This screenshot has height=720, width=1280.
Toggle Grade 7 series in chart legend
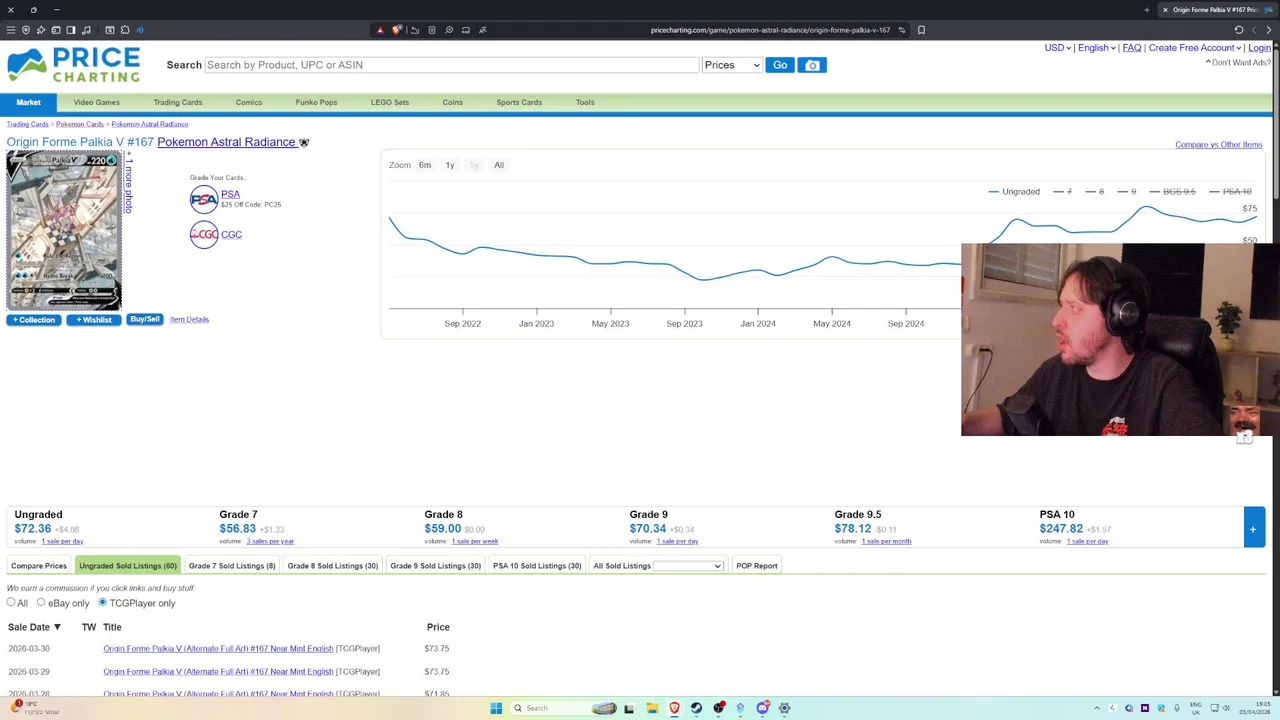(1063, 192)
